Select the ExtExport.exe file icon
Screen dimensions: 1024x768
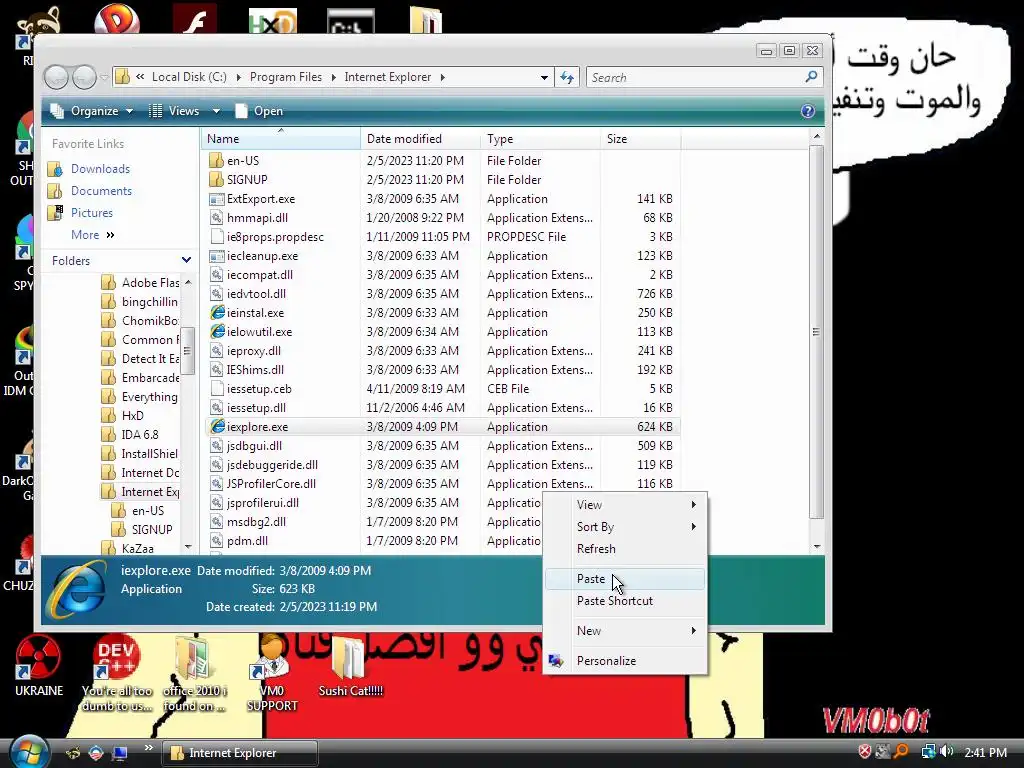[217, 199]
